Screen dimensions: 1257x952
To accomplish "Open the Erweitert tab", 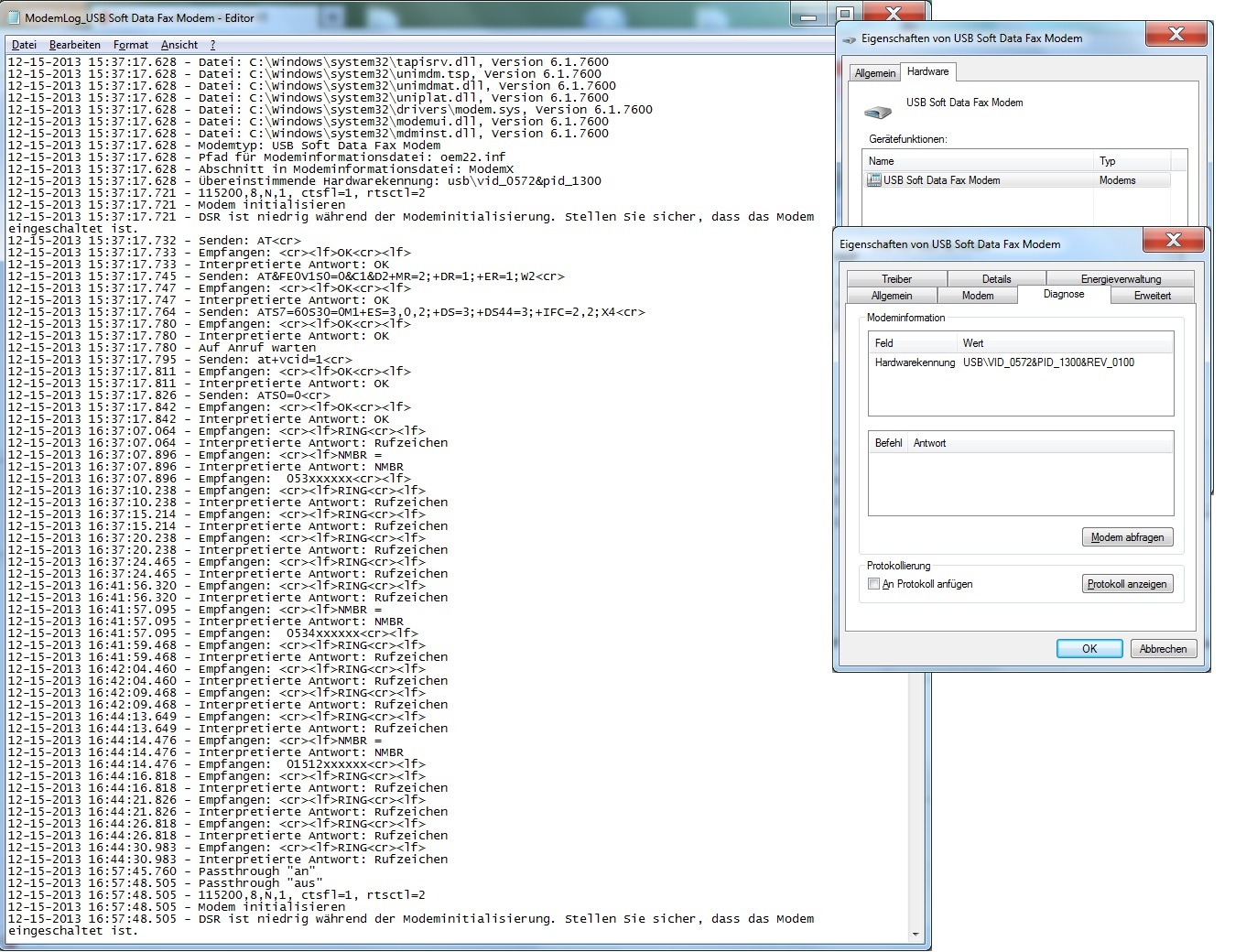I will pyautogui.click(x=1152, y=296).
